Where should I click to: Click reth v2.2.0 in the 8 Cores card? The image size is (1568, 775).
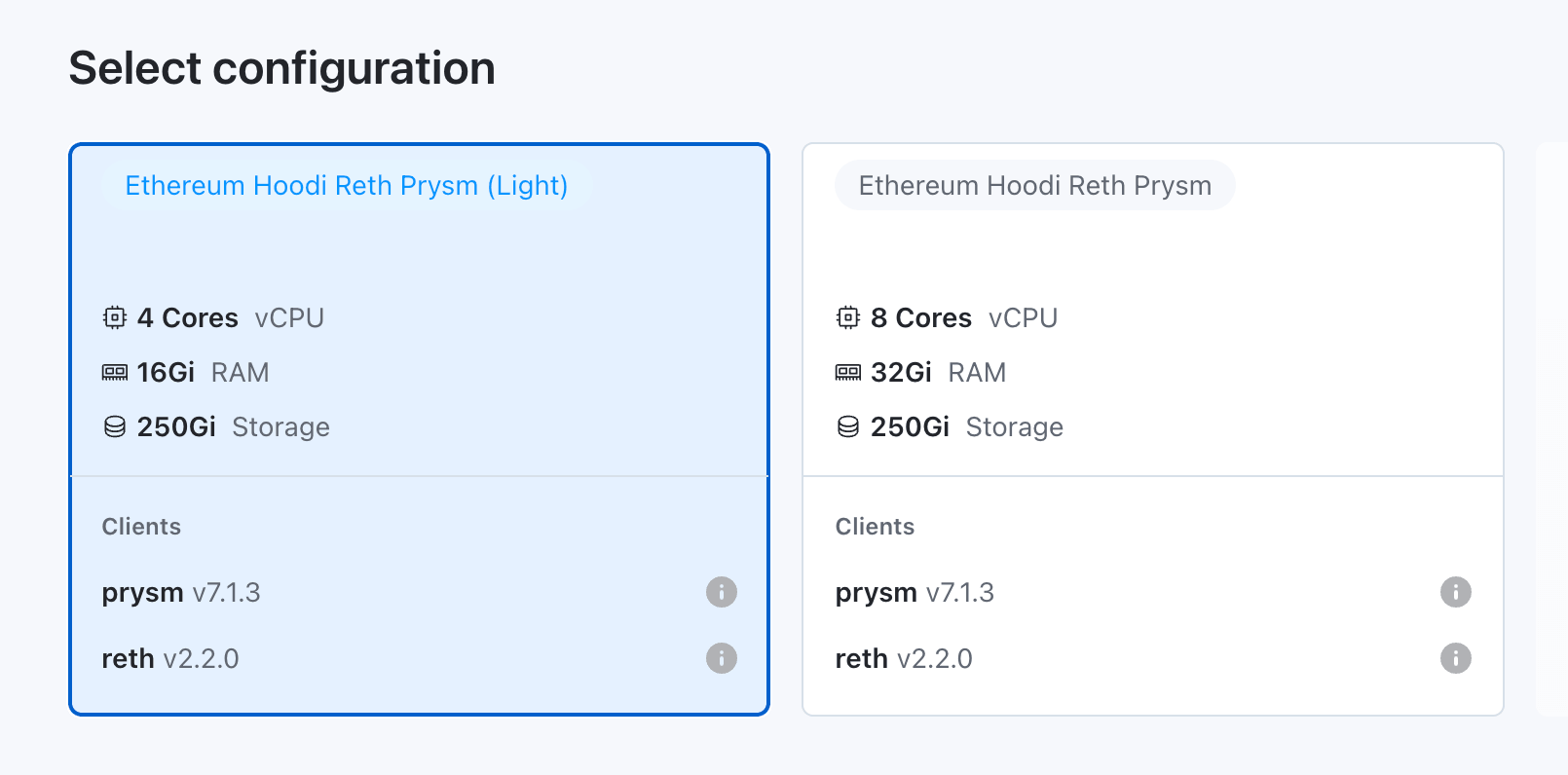904,658
